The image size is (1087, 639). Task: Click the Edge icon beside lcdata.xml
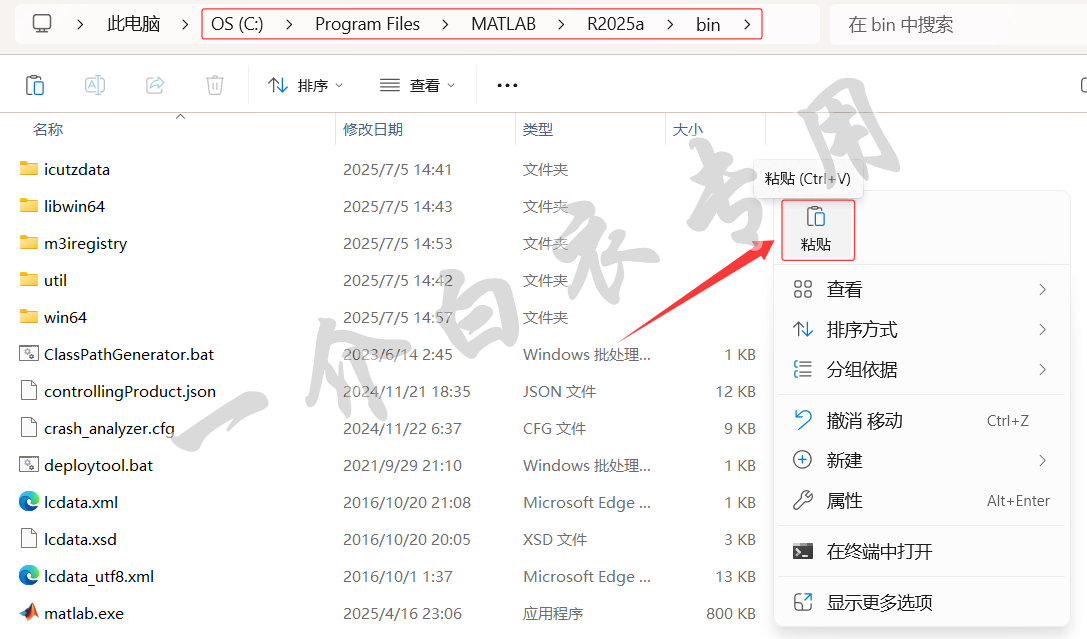(x=28, y=502)
